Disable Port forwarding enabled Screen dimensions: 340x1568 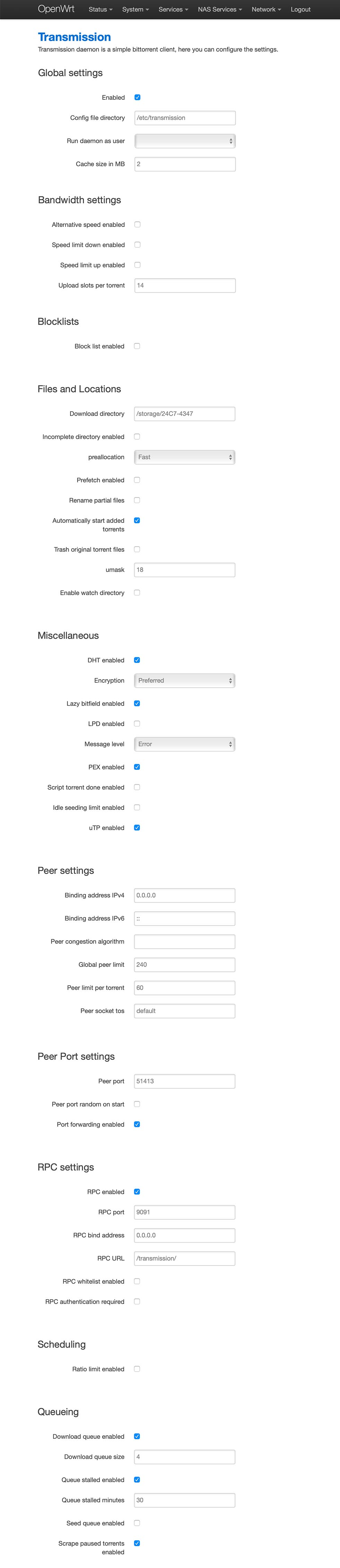pos(137,1124)
